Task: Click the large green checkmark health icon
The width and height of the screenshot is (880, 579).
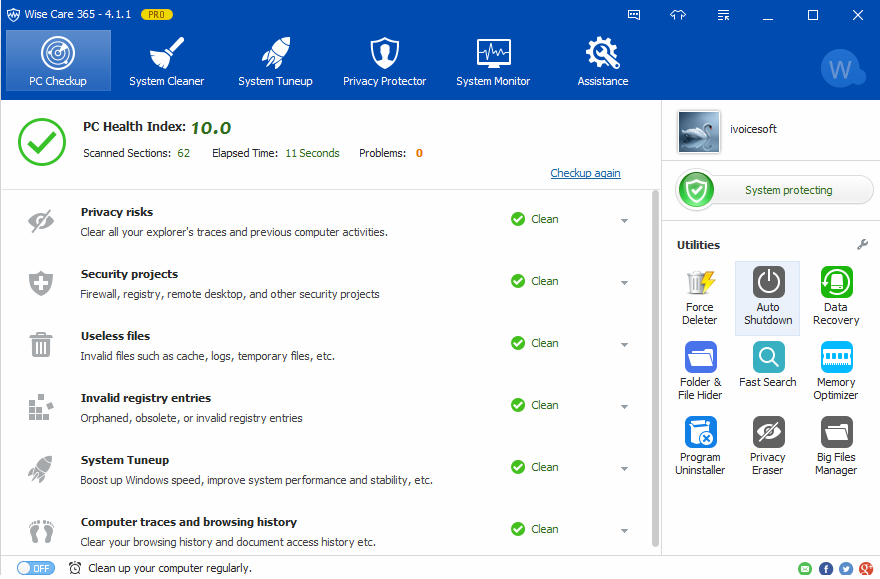Action: click(x=42, y=142)
